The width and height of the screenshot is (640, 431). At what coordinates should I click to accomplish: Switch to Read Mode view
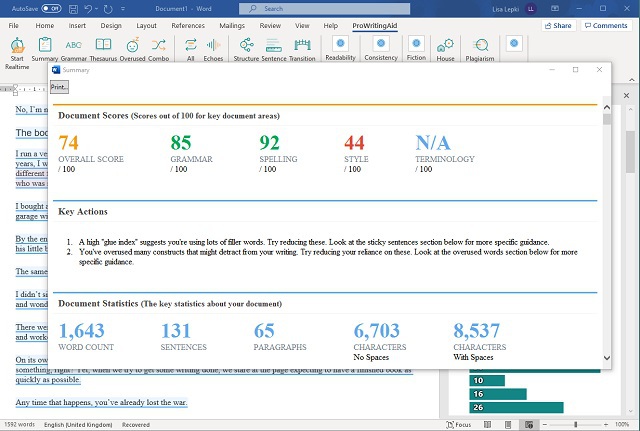[x=487, y=424]
